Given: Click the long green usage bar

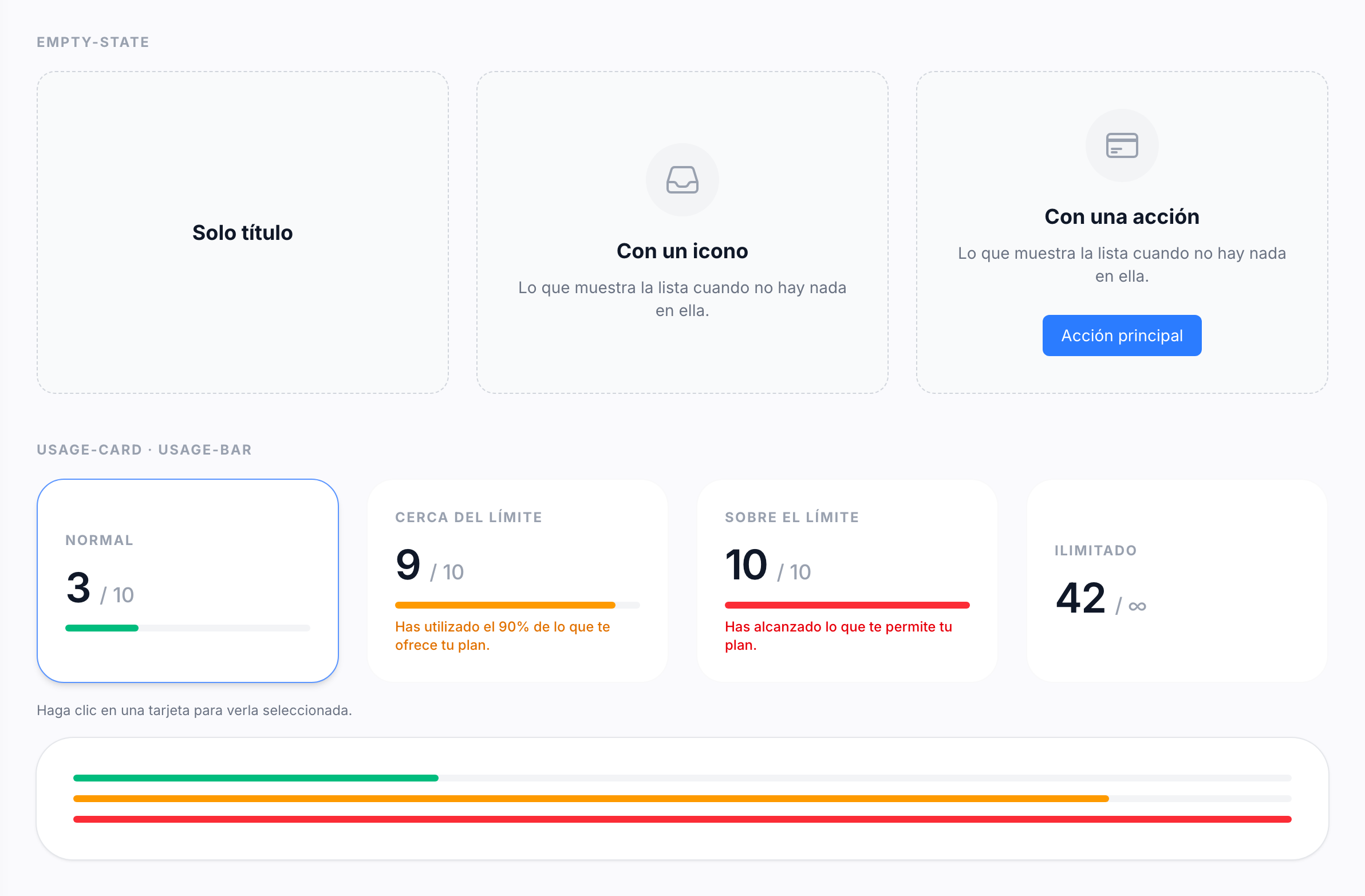Looking at the screenshot, I should coord(256,778).
